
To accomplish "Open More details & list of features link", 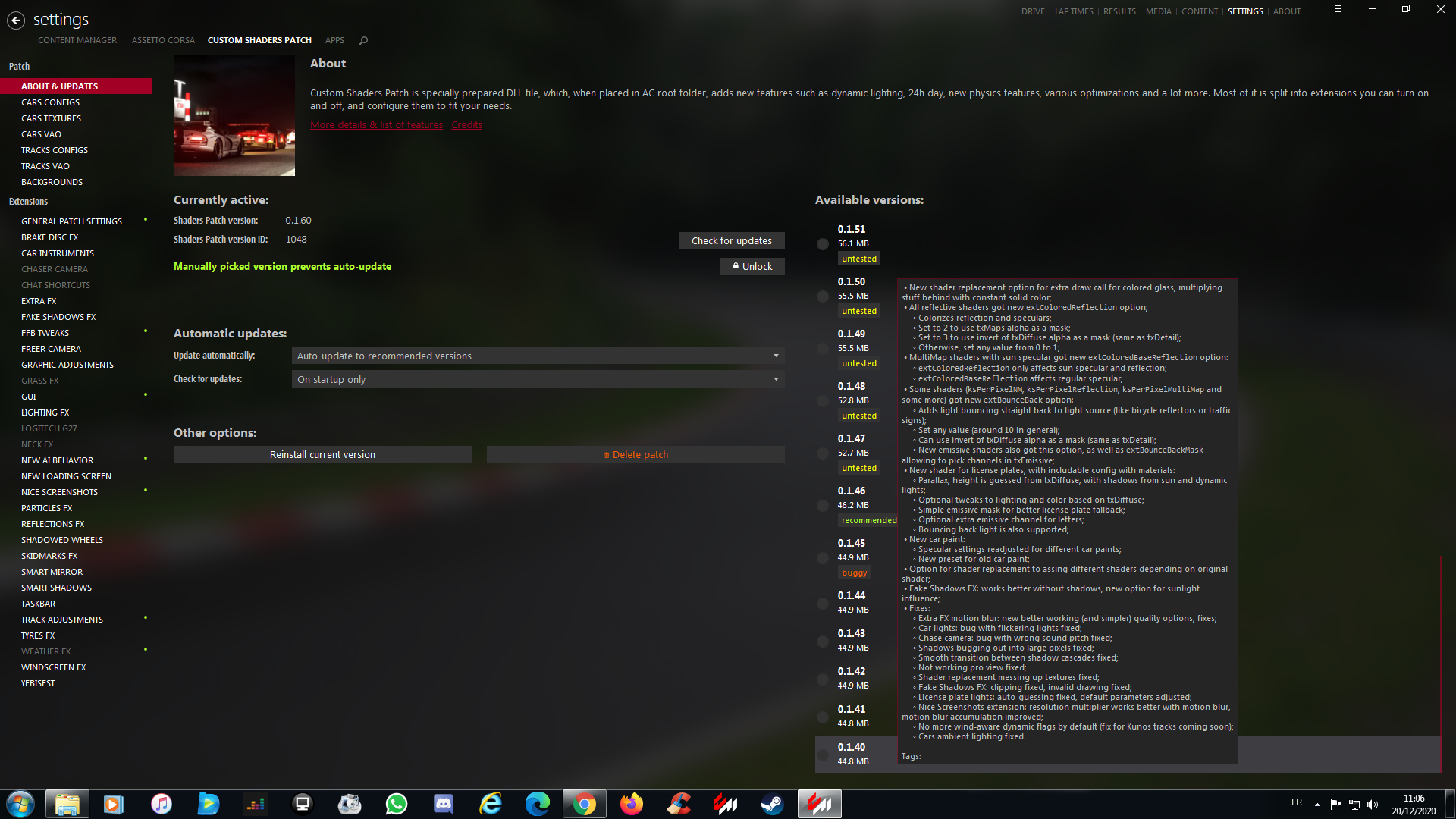I will coord(376,125).
